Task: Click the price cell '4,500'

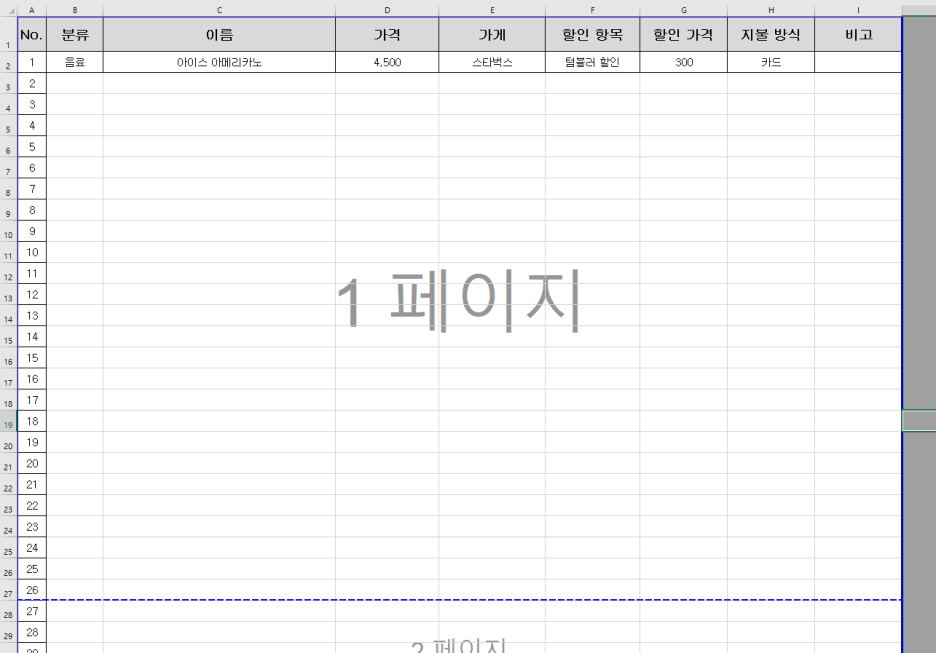Action: pos(387,62)
